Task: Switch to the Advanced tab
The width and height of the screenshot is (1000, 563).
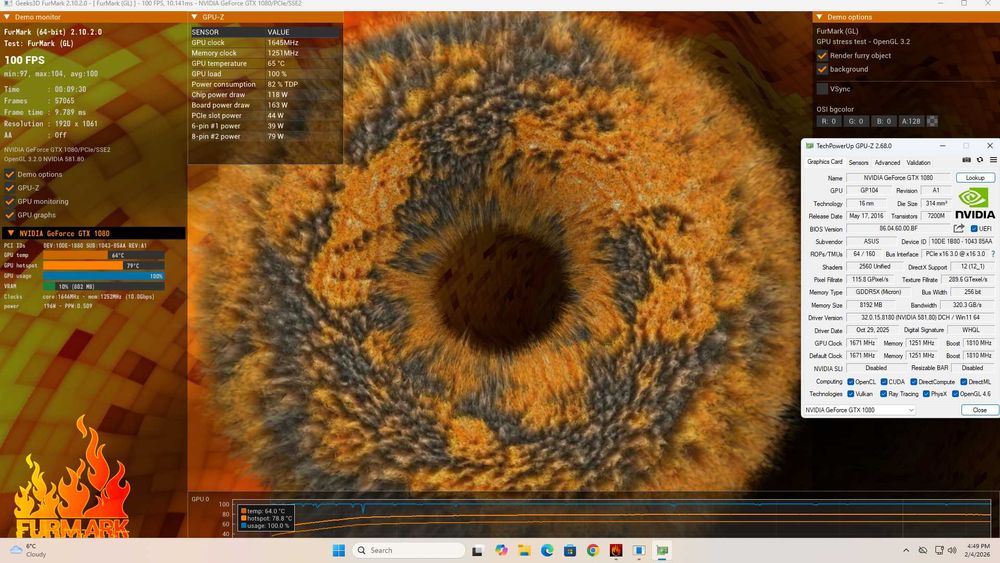Action: coord(887,162)
